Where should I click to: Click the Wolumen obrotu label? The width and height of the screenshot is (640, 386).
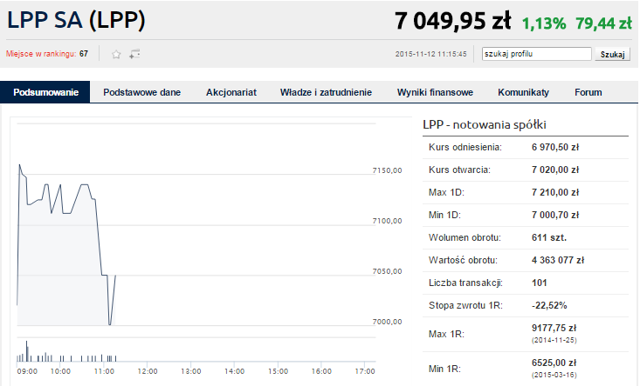pos(464,238)
